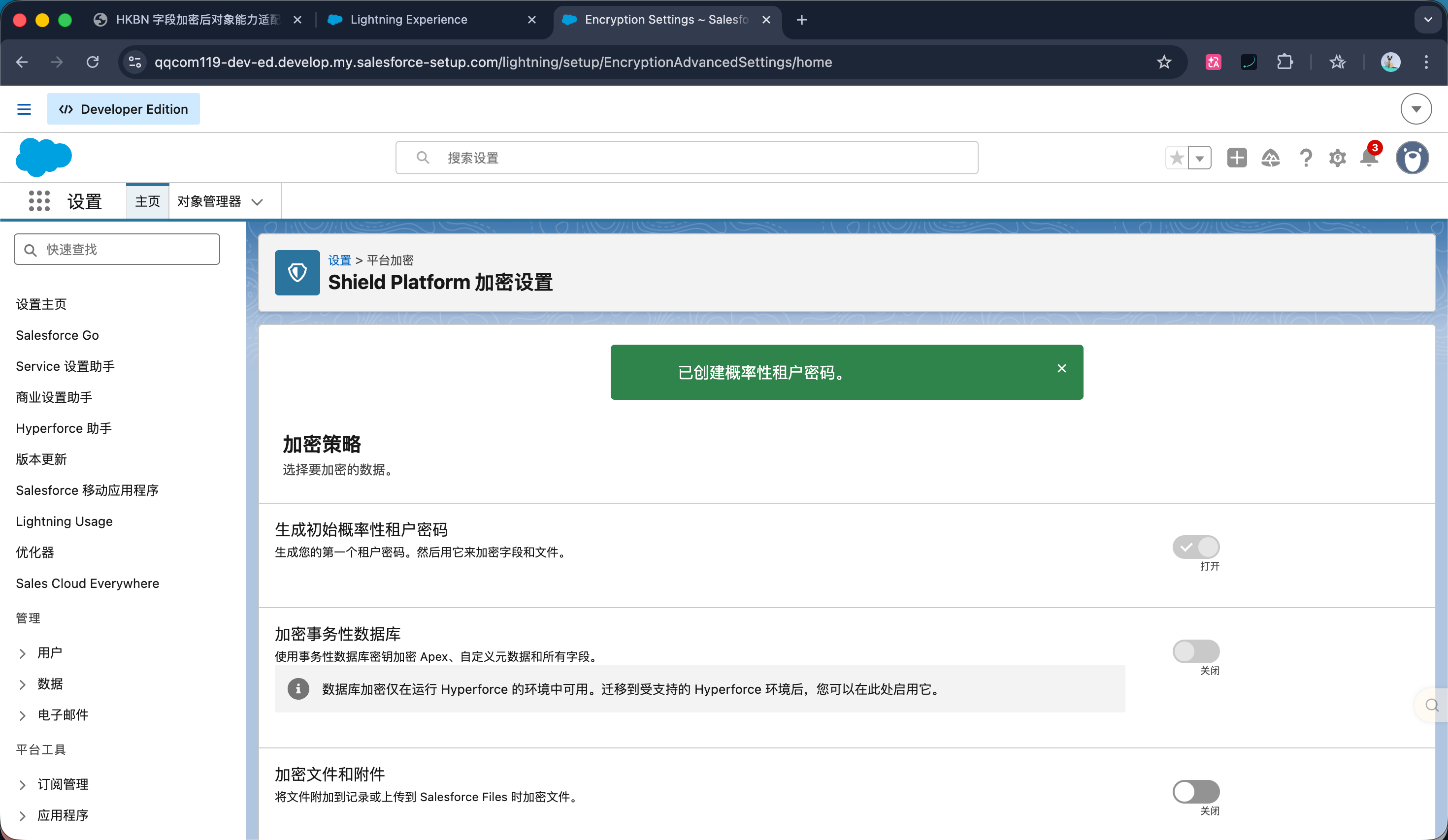Open the hamburger navigation menu
Viewport: 1448px width, 840px height.
pos(24,109)
